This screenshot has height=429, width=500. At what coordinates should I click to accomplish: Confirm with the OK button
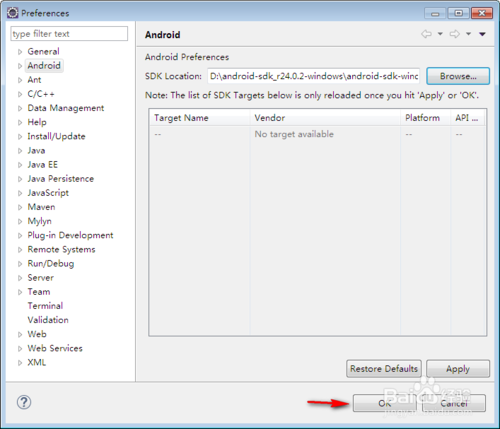click(x=384, y=403)
